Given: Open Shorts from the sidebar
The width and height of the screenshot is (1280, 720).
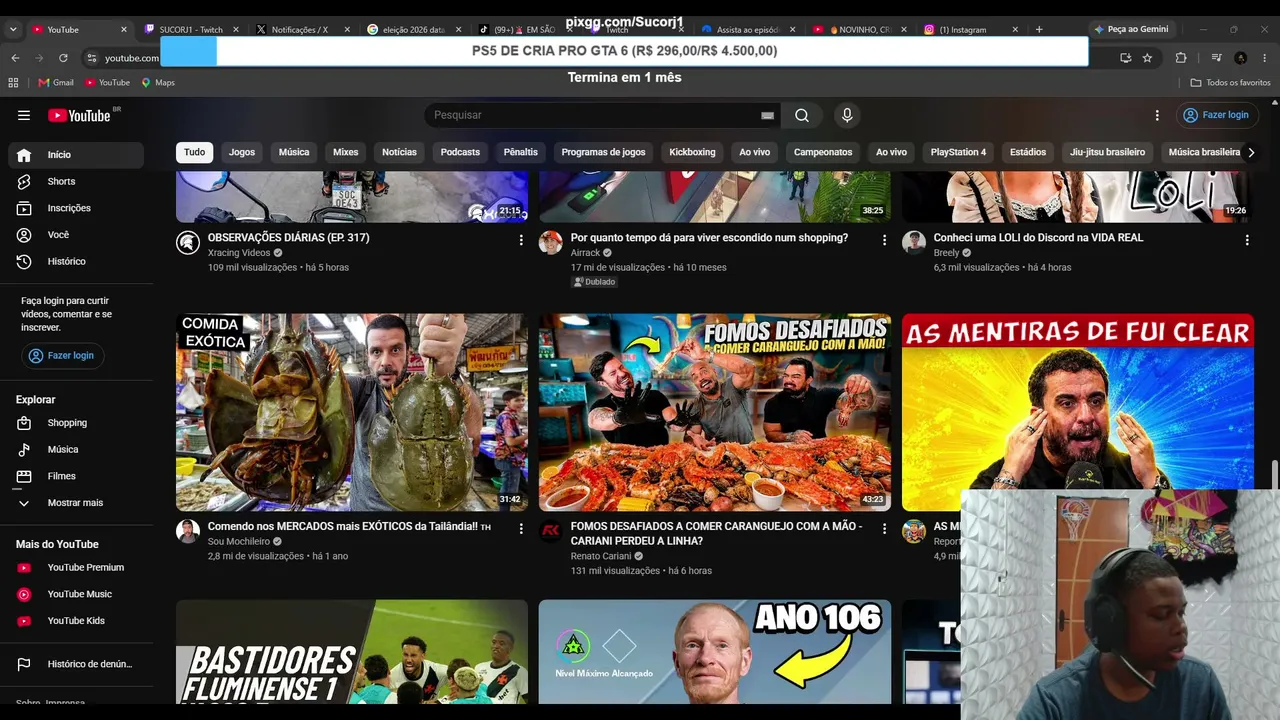Looking at the screenshot, I should point(76,181).
